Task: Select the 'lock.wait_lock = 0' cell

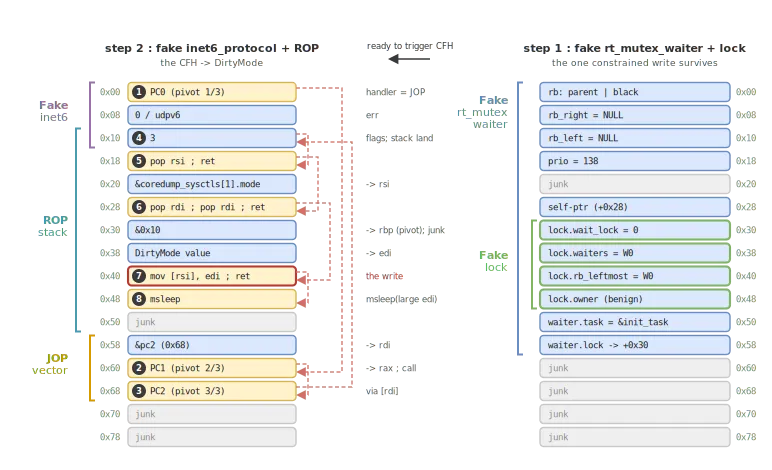Action: coord(635,230)
